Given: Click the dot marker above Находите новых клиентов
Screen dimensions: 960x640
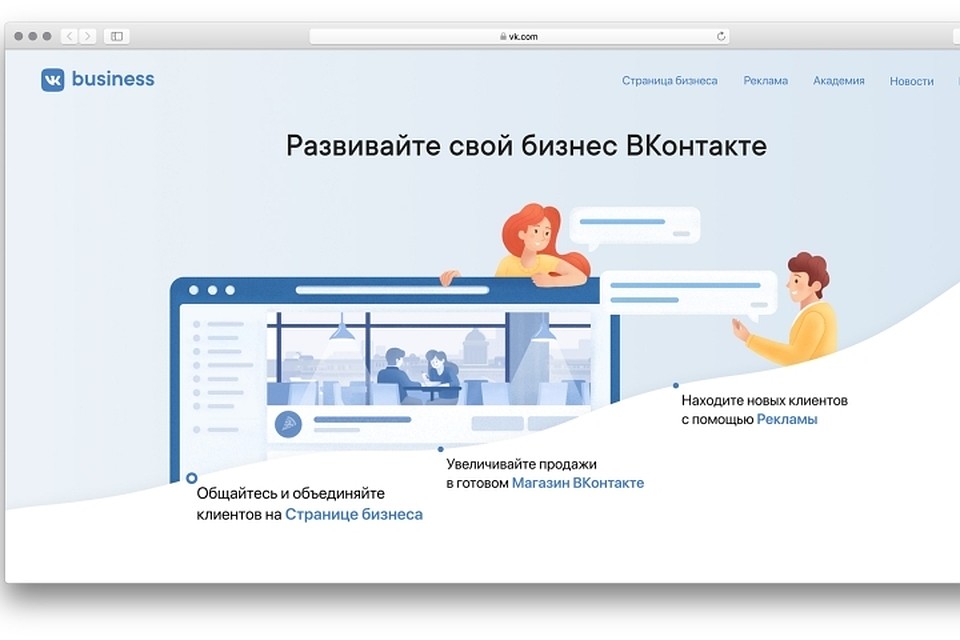Looking at the screenshot, I should tap(676, 385).
